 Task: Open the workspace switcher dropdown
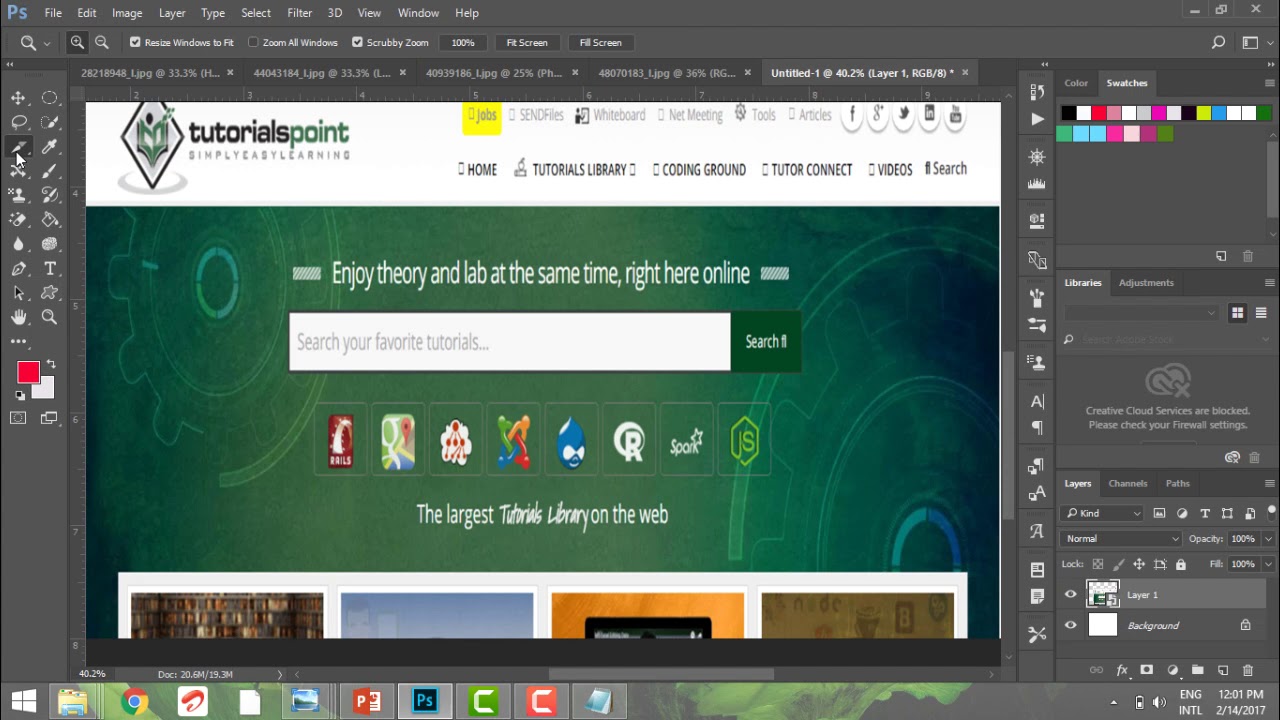tap(1255, 42)
